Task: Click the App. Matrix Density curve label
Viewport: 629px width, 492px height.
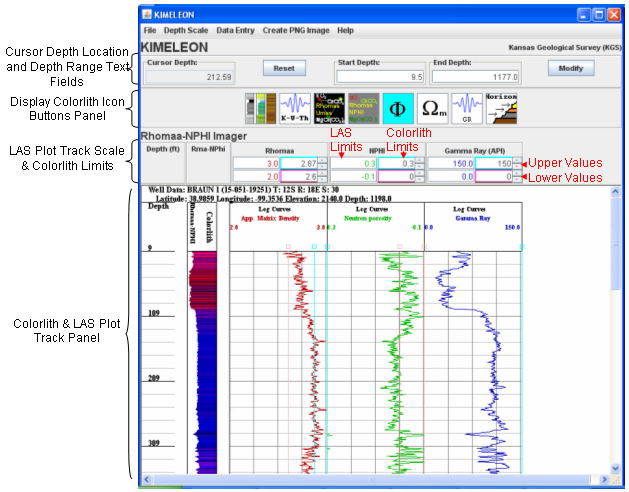Action: [x=270, y=218]
